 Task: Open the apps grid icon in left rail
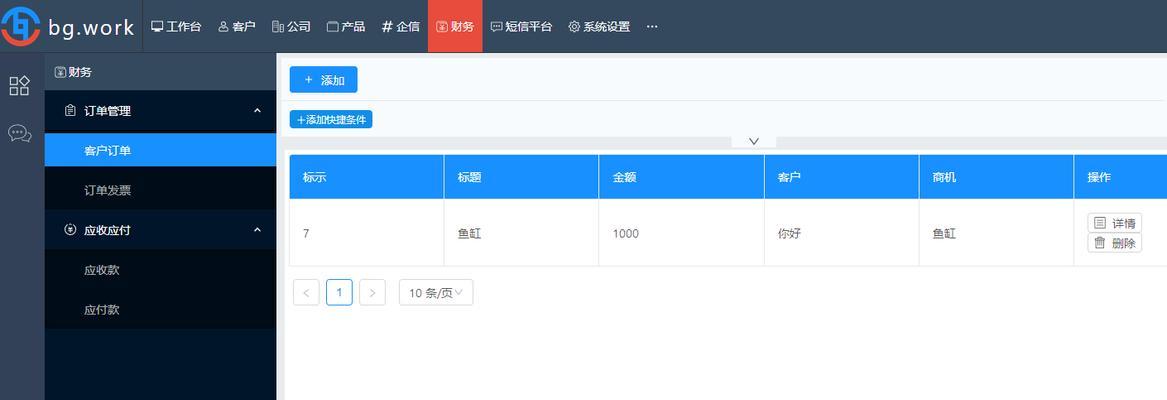pos(19,85)
